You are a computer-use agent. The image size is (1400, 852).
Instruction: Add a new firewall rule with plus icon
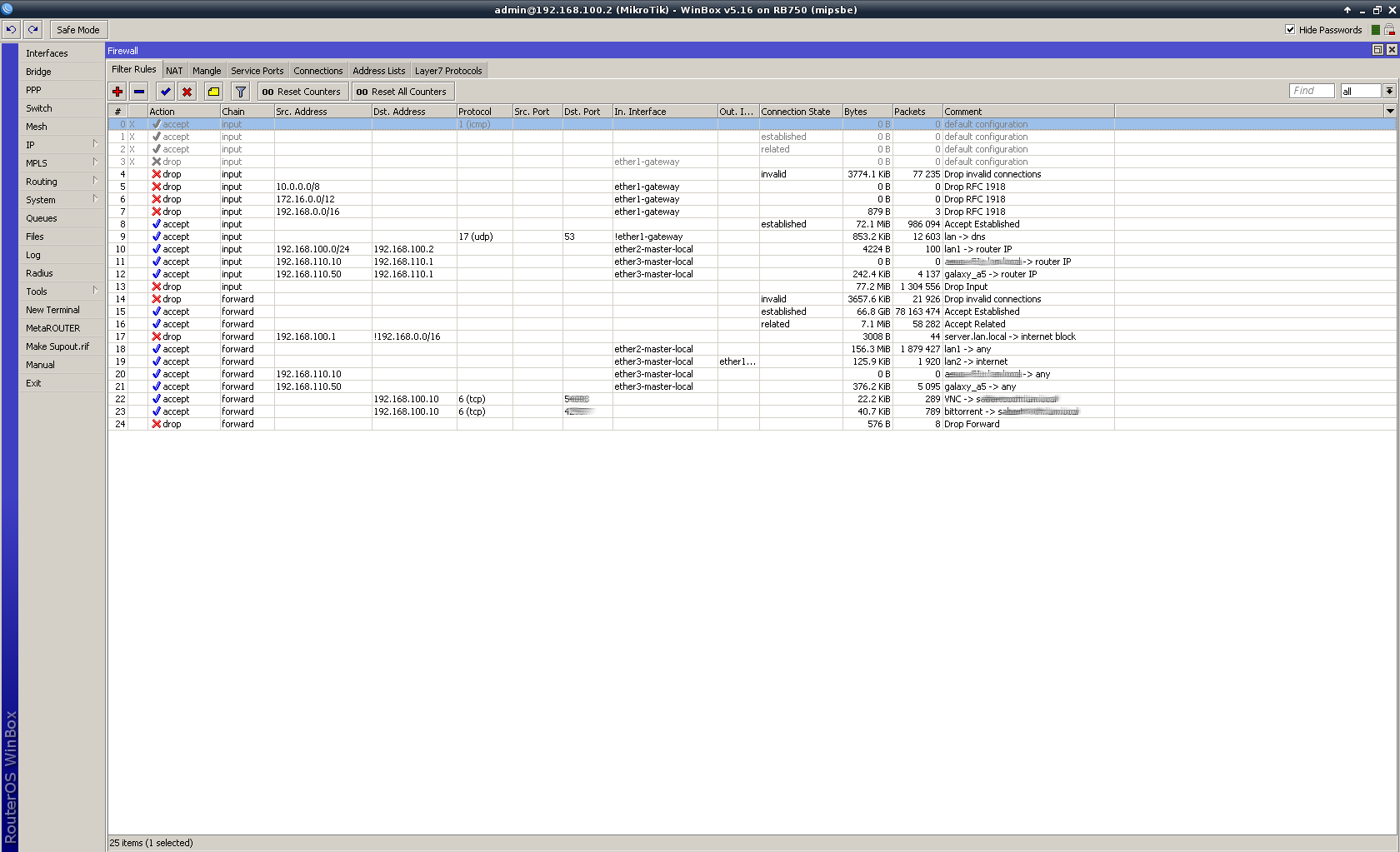(x=117, y=92)
